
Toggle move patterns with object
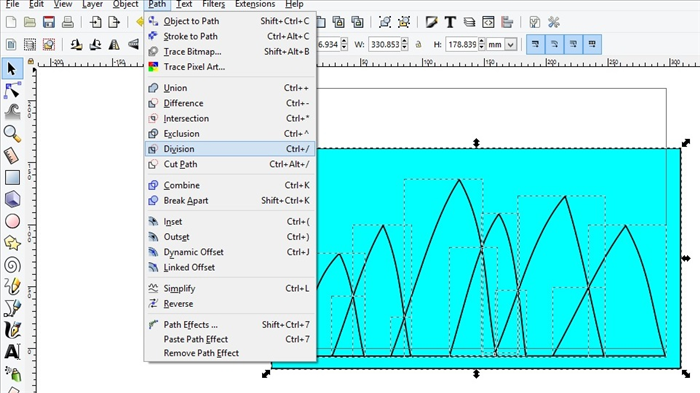coord(592,44)
